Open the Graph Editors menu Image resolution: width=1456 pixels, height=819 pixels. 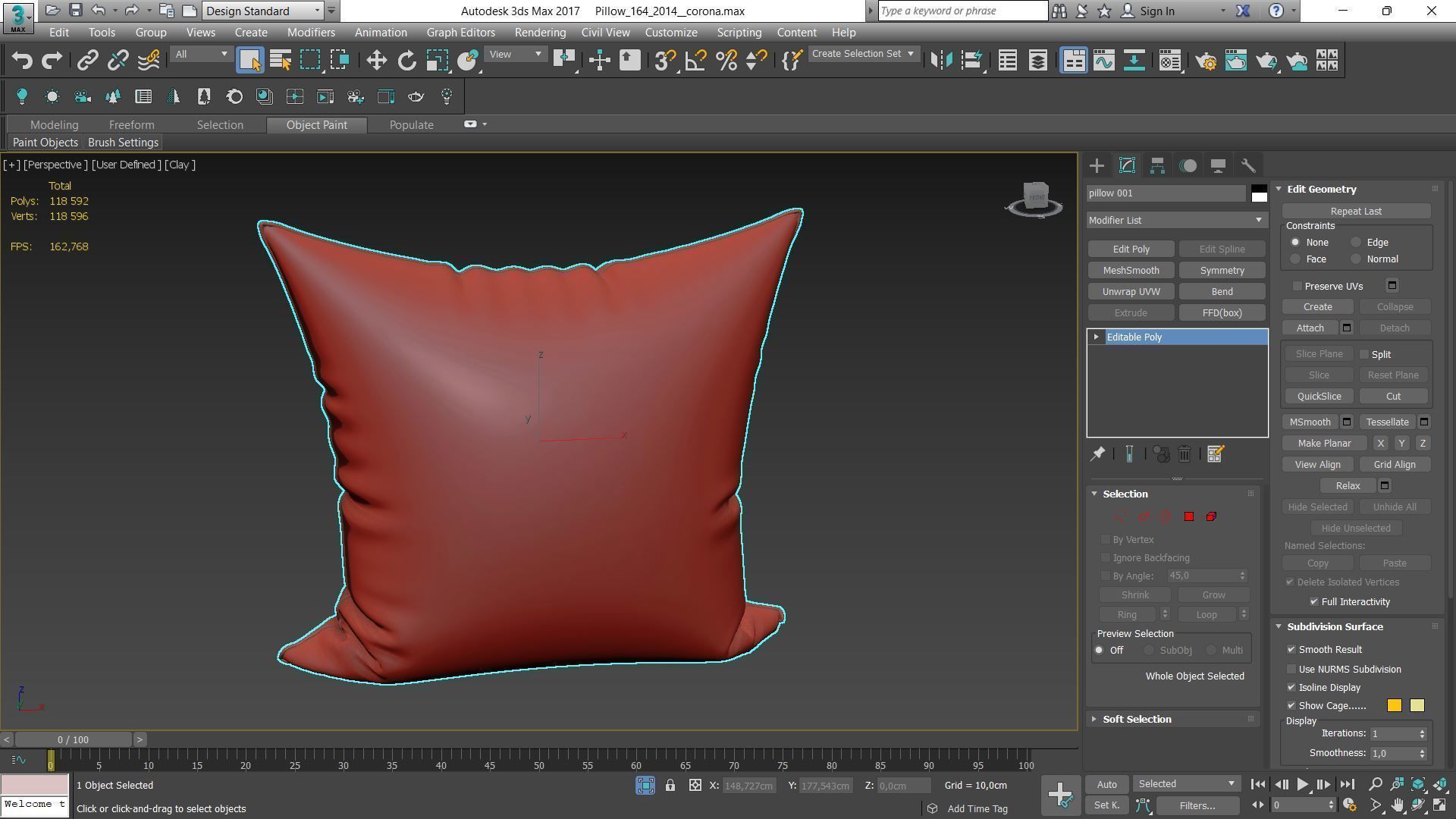pos(460,33)
